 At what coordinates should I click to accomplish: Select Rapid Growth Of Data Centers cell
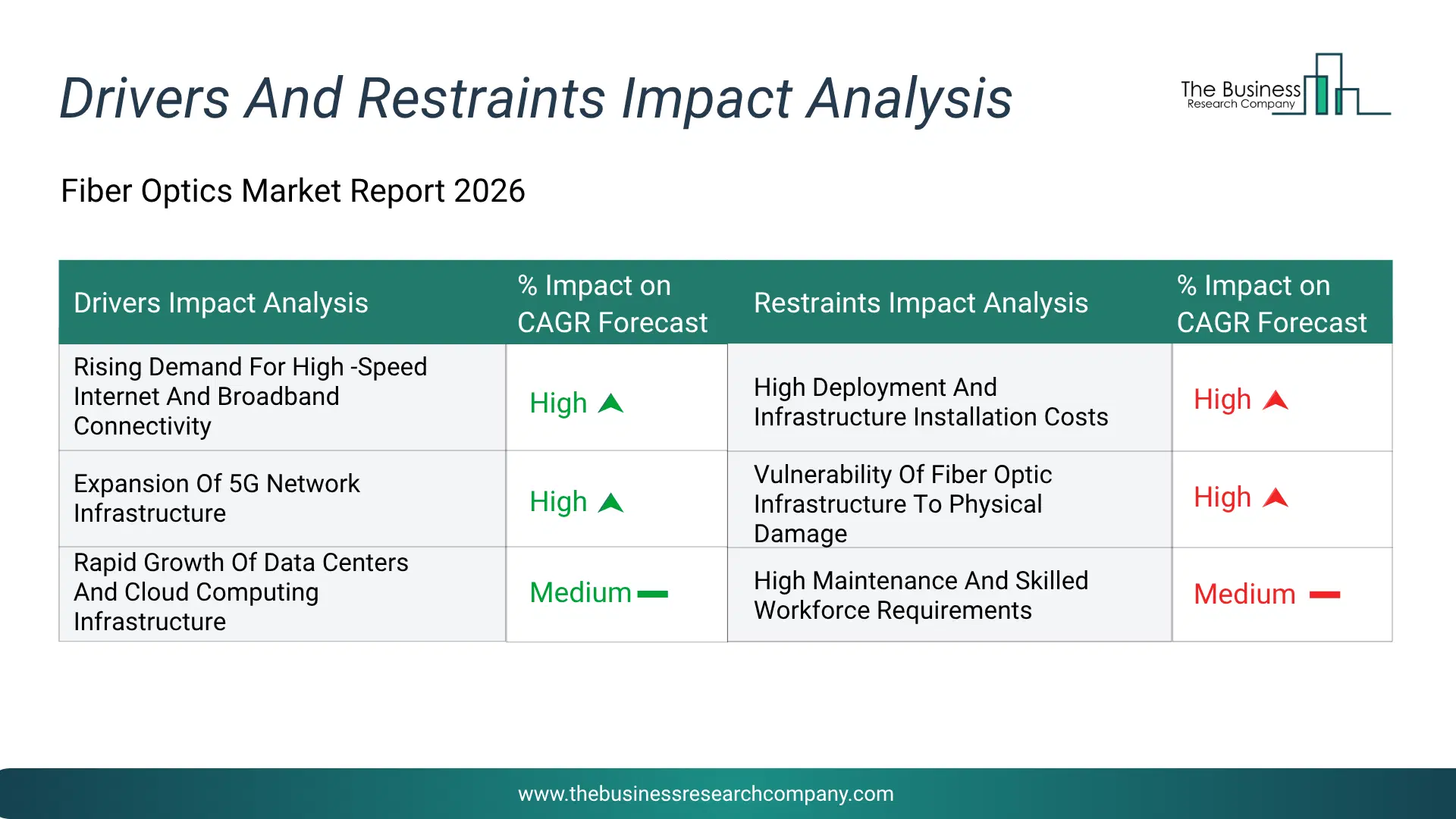(x=282, y=592)
